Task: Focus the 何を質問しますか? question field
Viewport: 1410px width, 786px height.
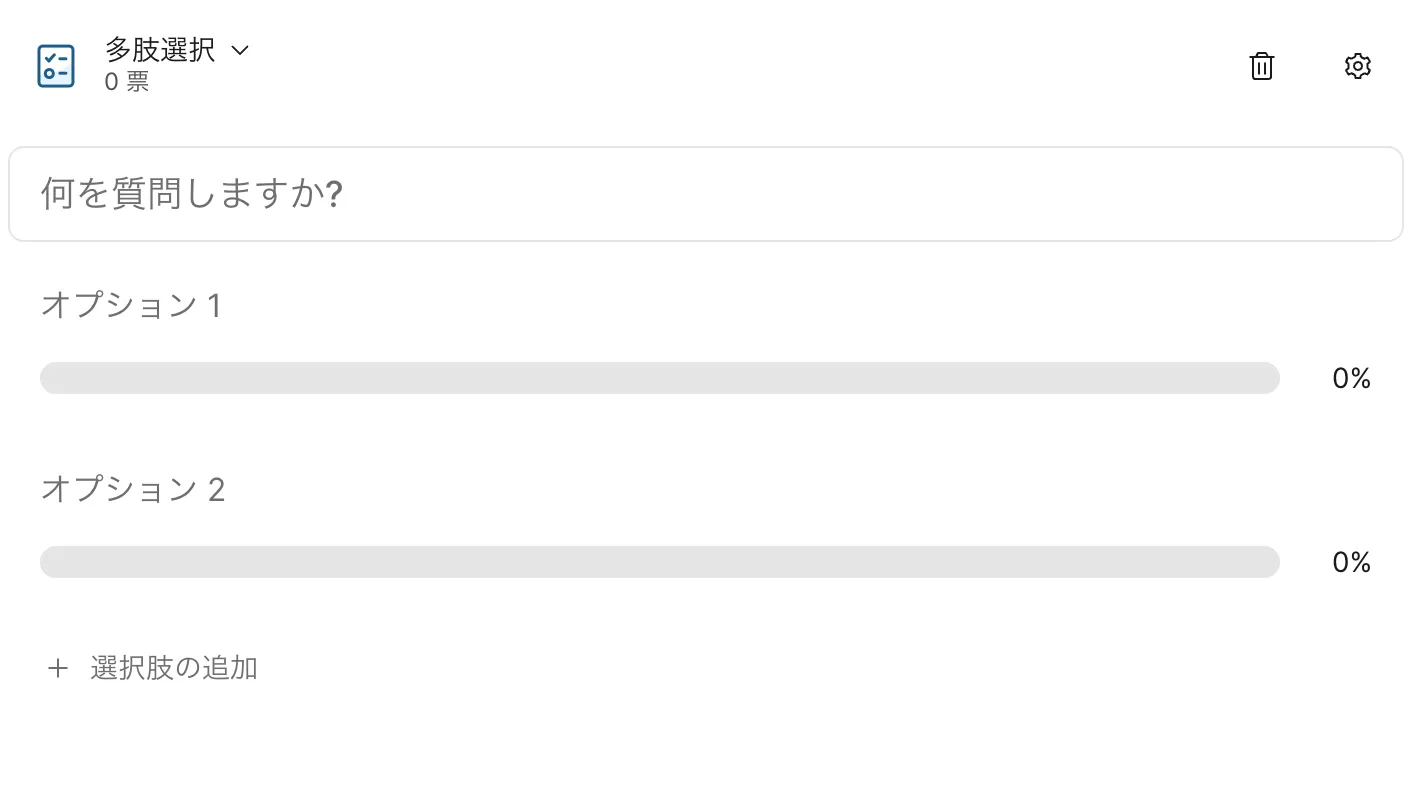Action: pos(705,194)
